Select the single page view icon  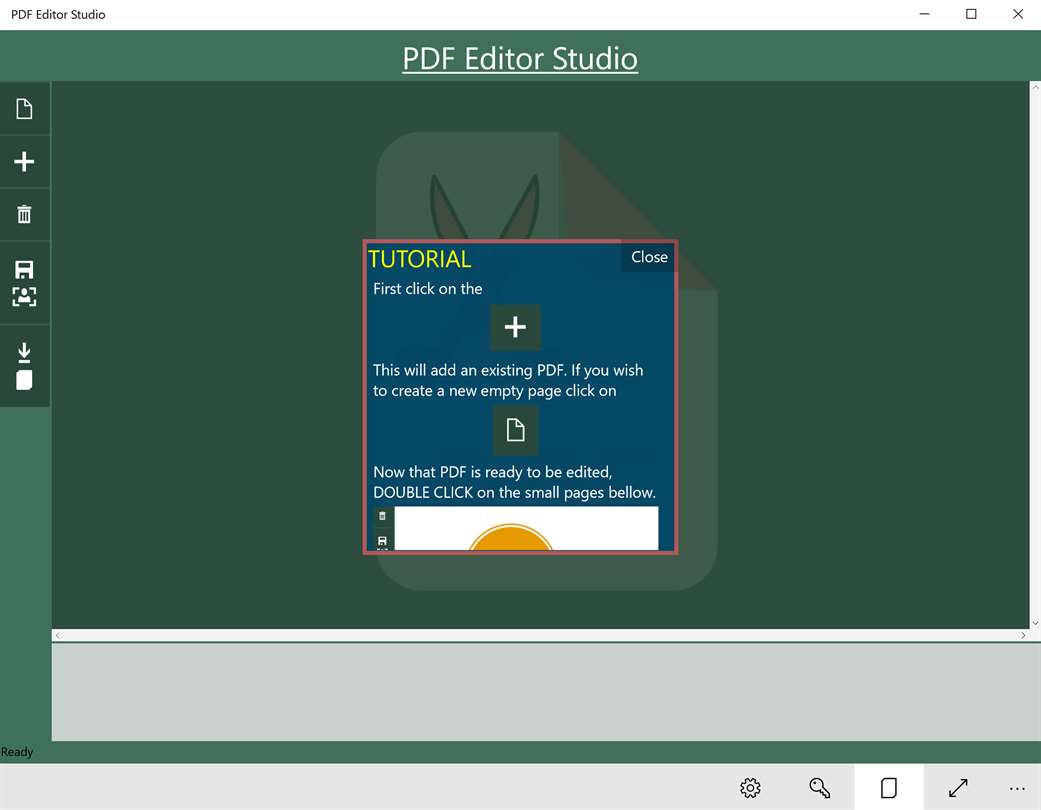[x=888, y=787]
